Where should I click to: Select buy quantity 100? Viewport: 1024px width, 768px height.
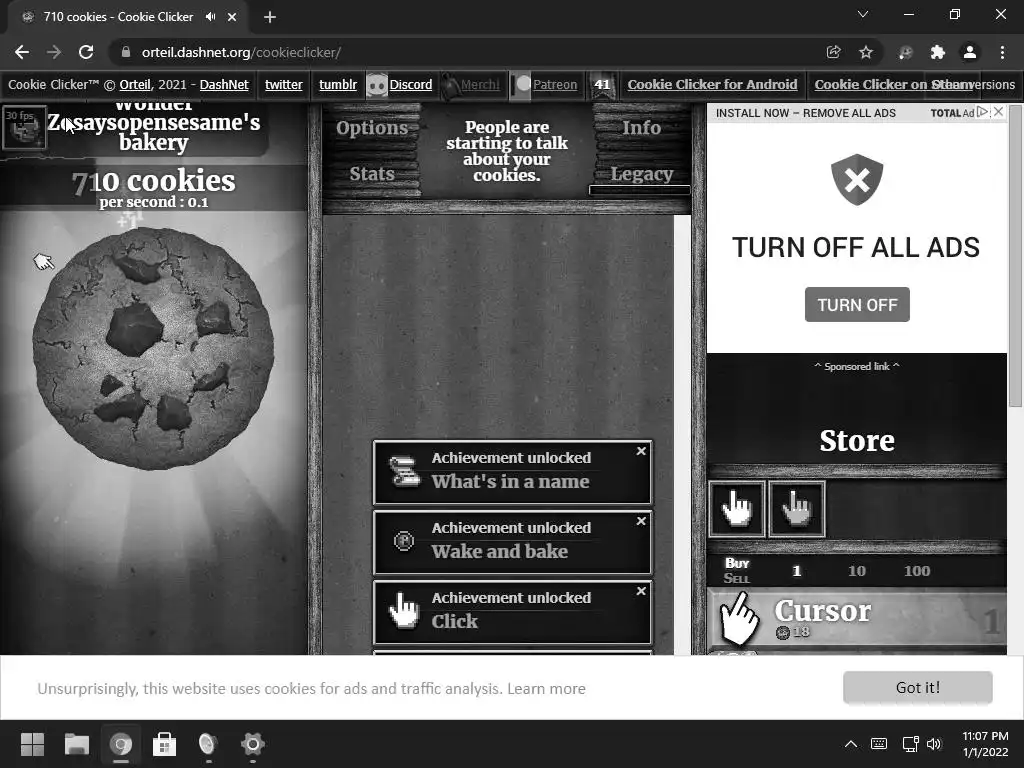[x=917, y=571]
